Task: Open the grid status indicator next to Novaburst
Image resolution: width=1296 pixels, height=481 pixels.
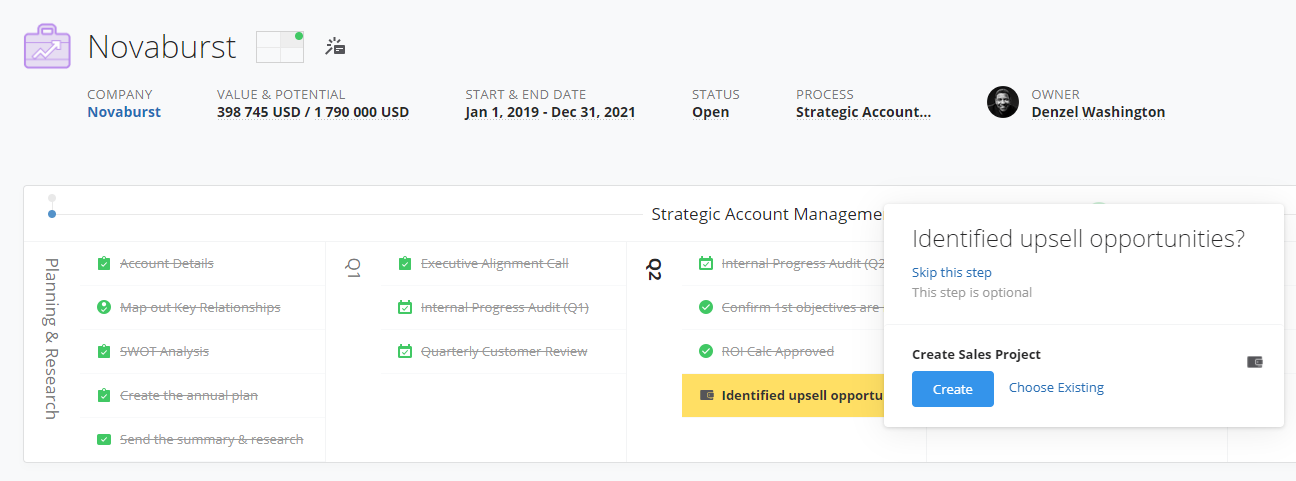Action: tap(280, 47)
